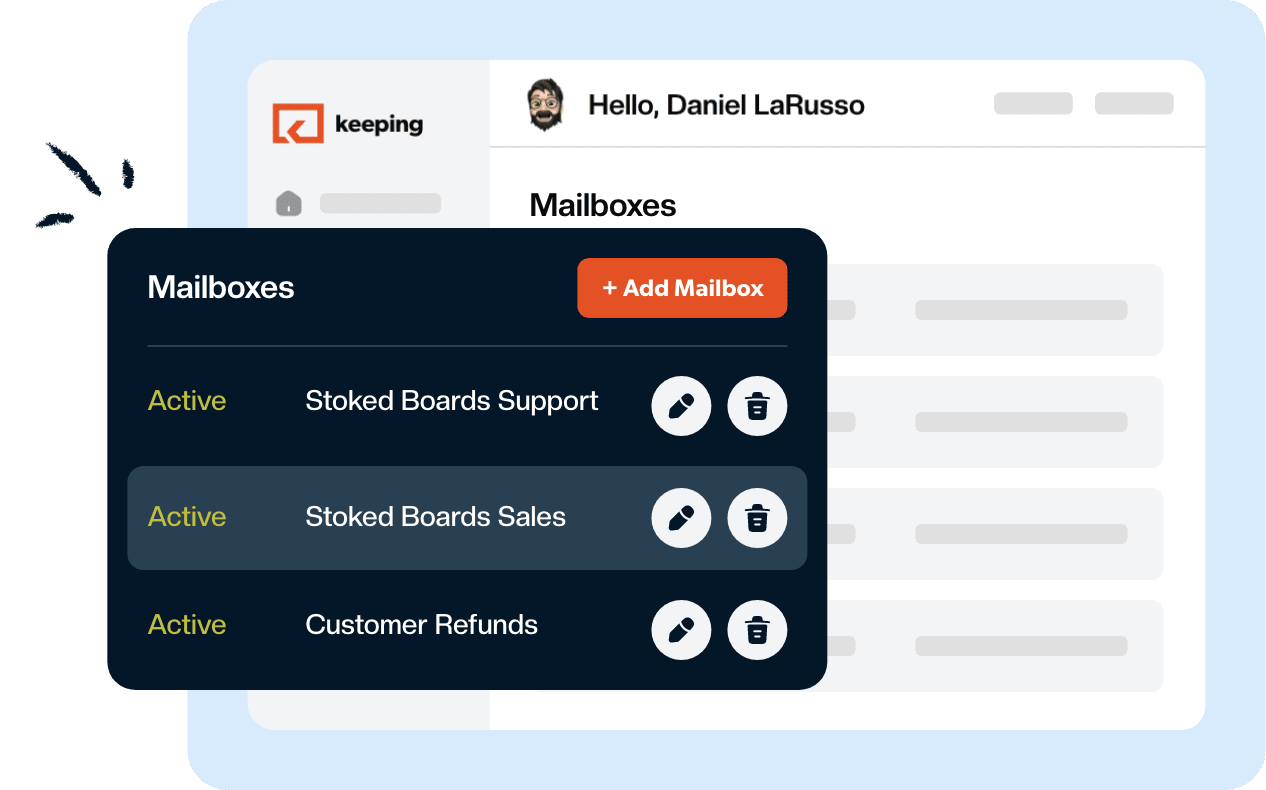The image size is (1266, 790).
Task: Click Active status for Customer Refunds
Action: (x=187, y=625)
